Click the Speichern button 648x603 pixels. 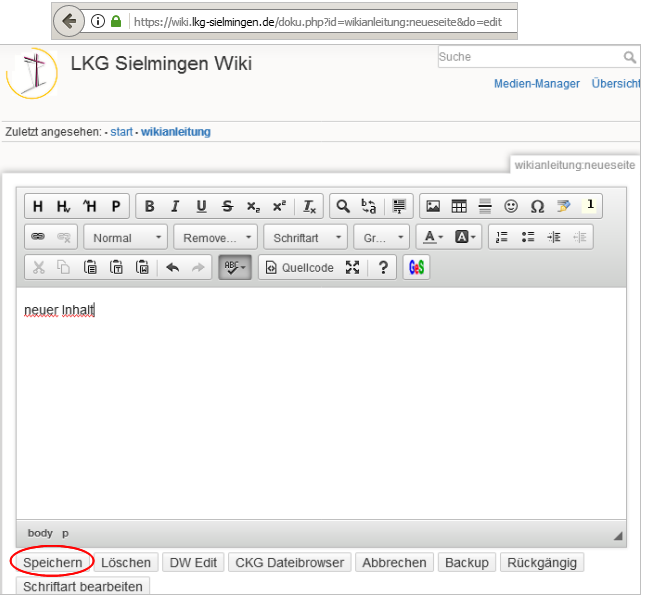(52, 563)
